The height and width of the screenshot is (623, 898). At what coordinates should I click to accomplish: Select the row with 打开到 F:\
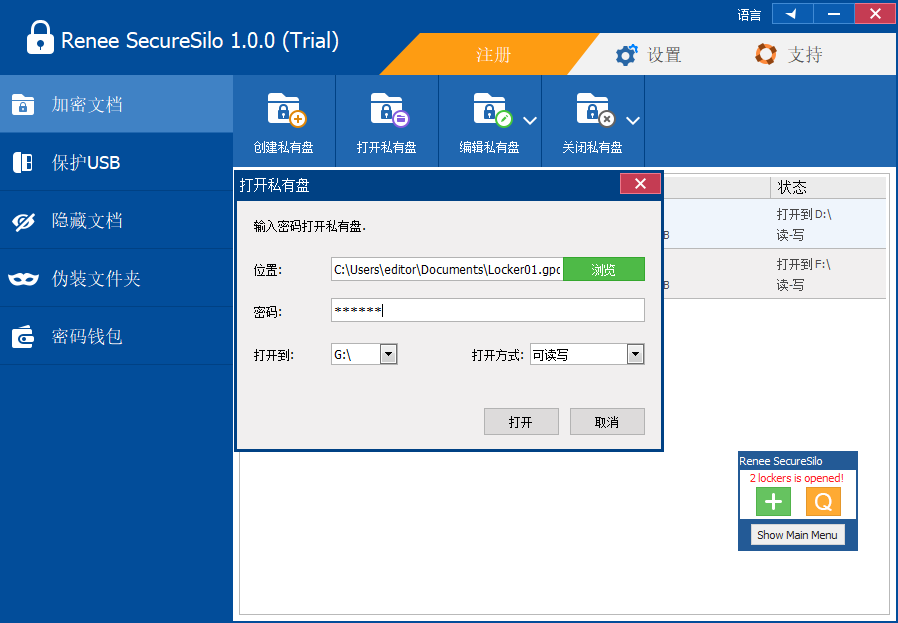[773, 274]
